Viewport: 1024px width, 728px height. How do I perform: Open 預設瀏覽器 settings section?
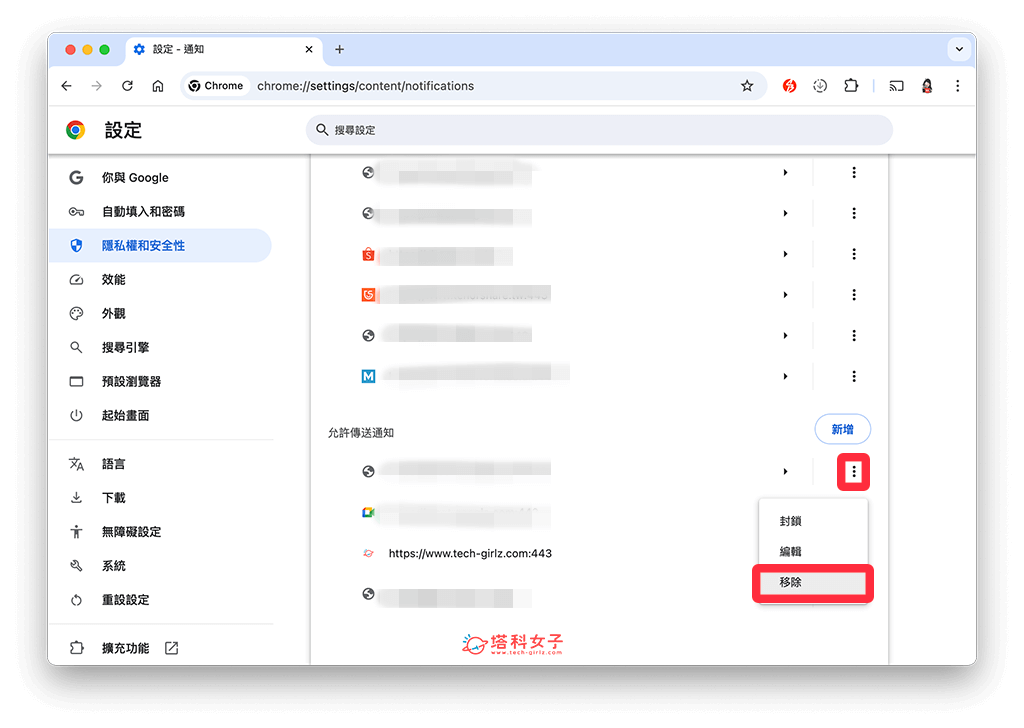tap(161, 381)
